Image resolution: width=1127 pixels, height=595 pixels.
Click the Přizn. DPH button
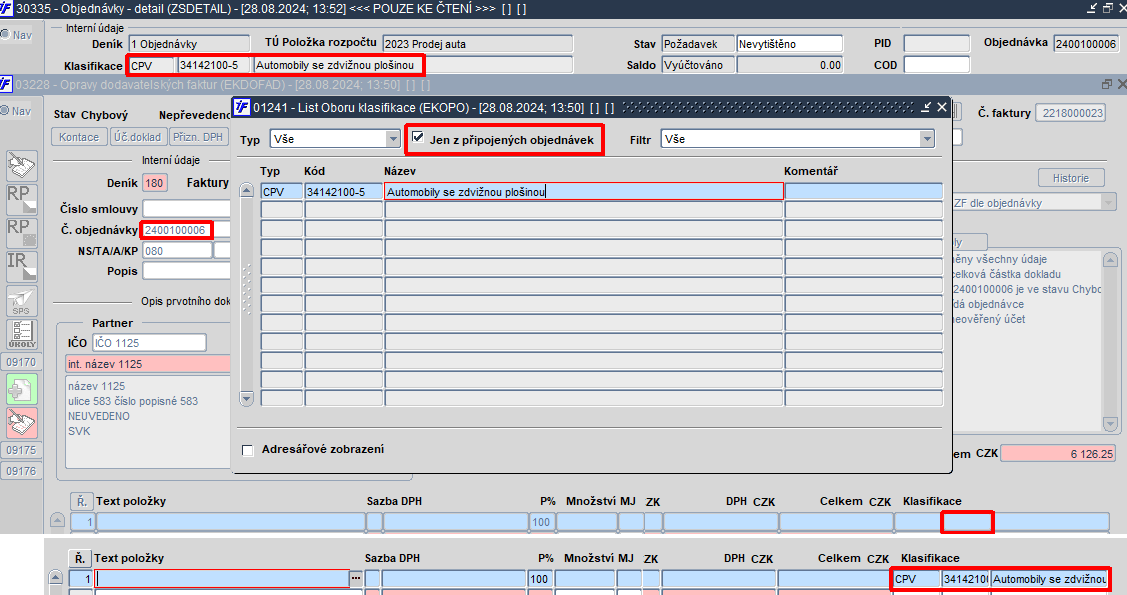[x=198, y=137]
